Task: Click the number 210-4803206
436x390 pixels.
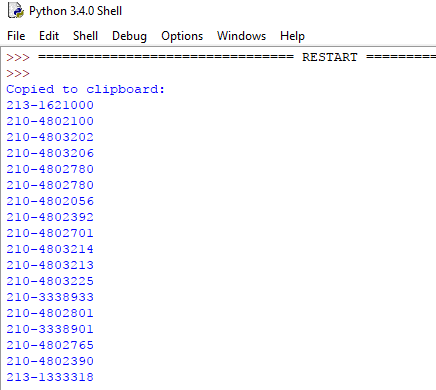Action: click(50, 153)
